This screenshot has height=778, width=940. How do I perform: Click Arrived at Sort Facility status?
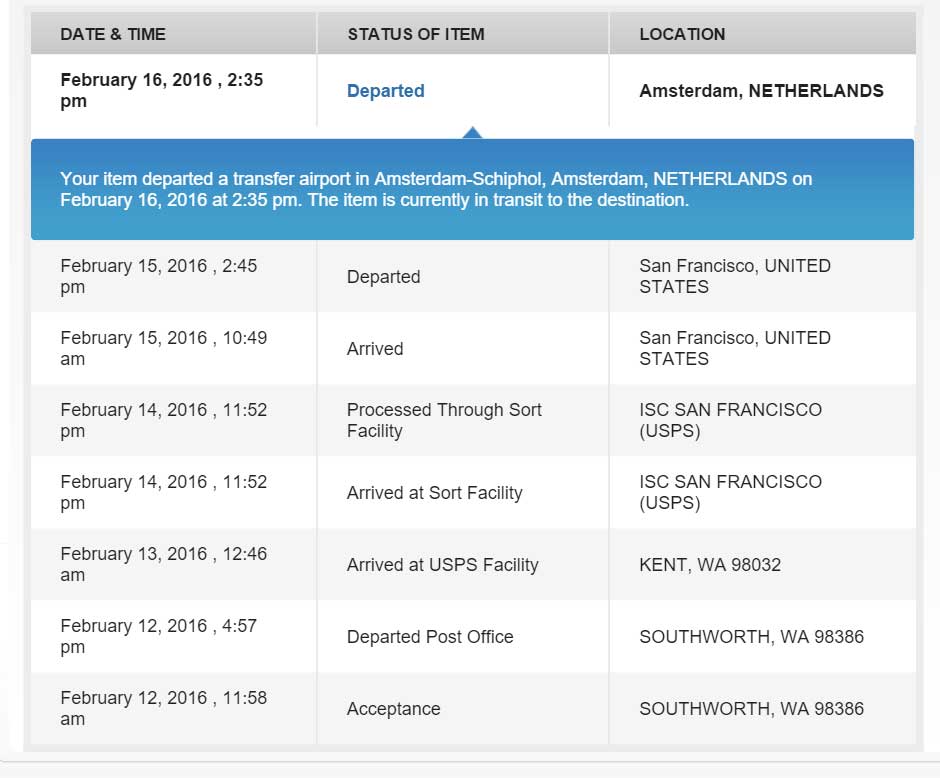(434, 493)
